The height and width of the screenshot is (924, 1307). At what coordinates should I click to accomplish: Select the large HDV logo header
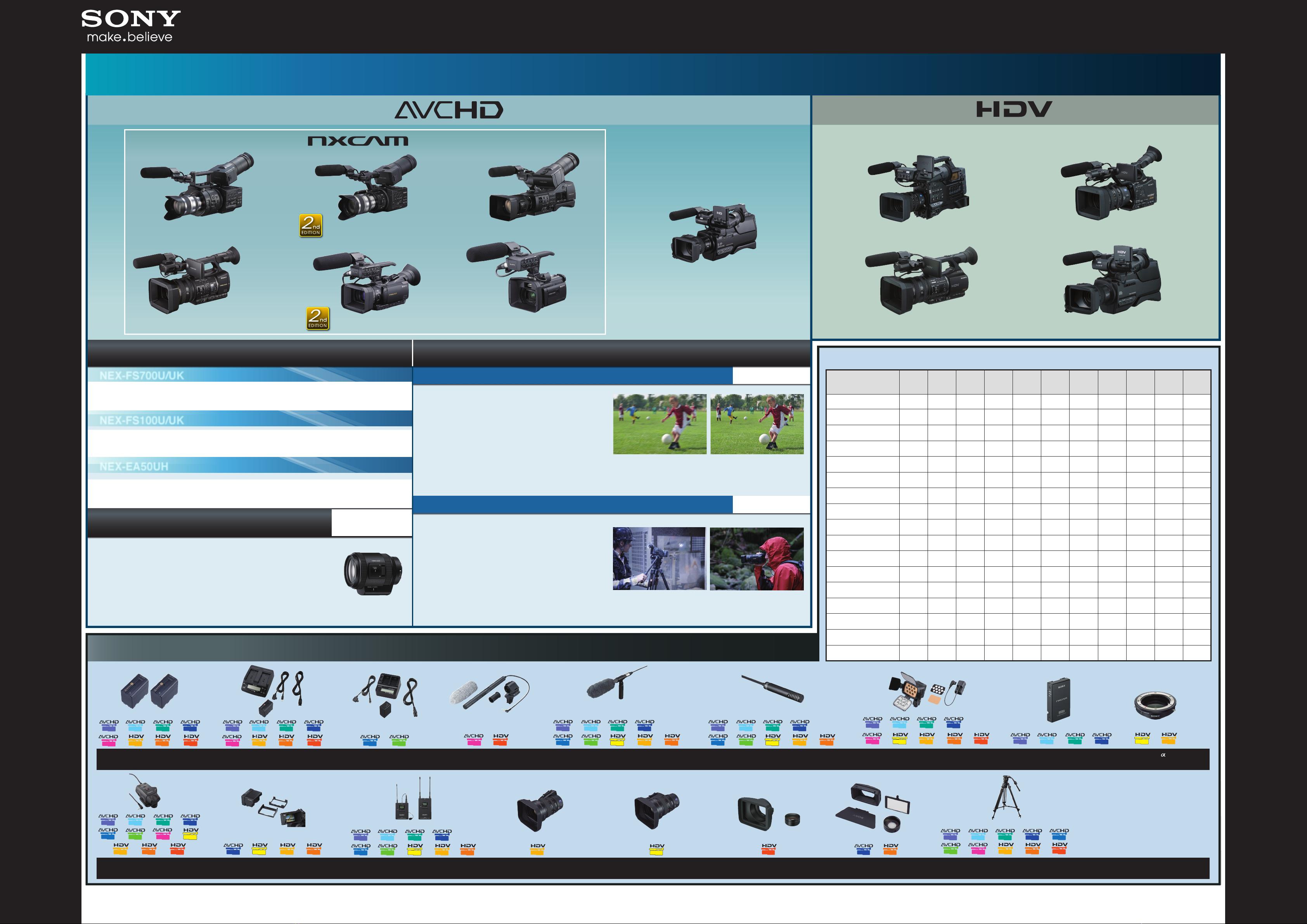[x=1014, y=109]
